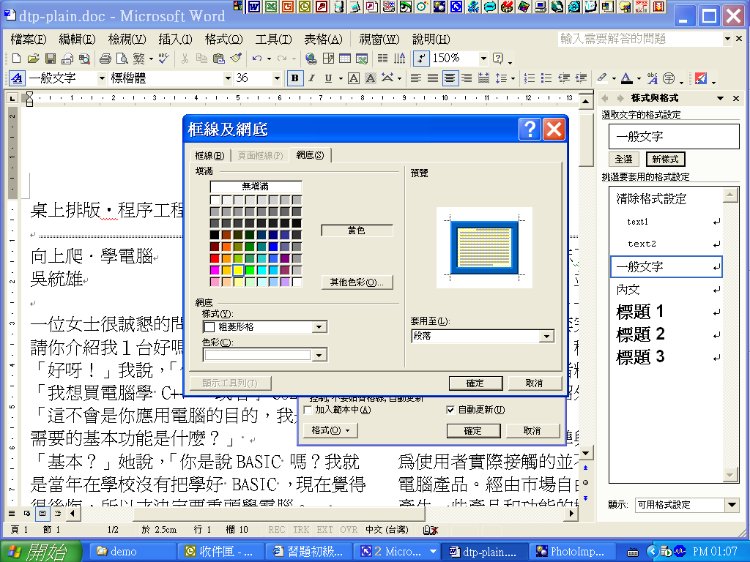
Task: Click the 新樣式 button
Action: point(665,159)
